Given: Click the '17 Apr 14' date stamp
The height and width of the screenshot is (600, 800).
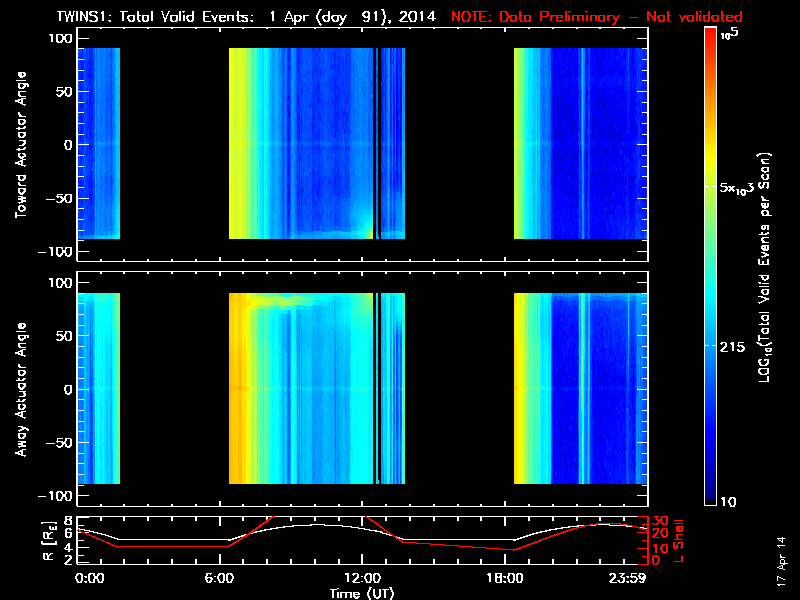Looking at the screenshot, I should (781, 561).
